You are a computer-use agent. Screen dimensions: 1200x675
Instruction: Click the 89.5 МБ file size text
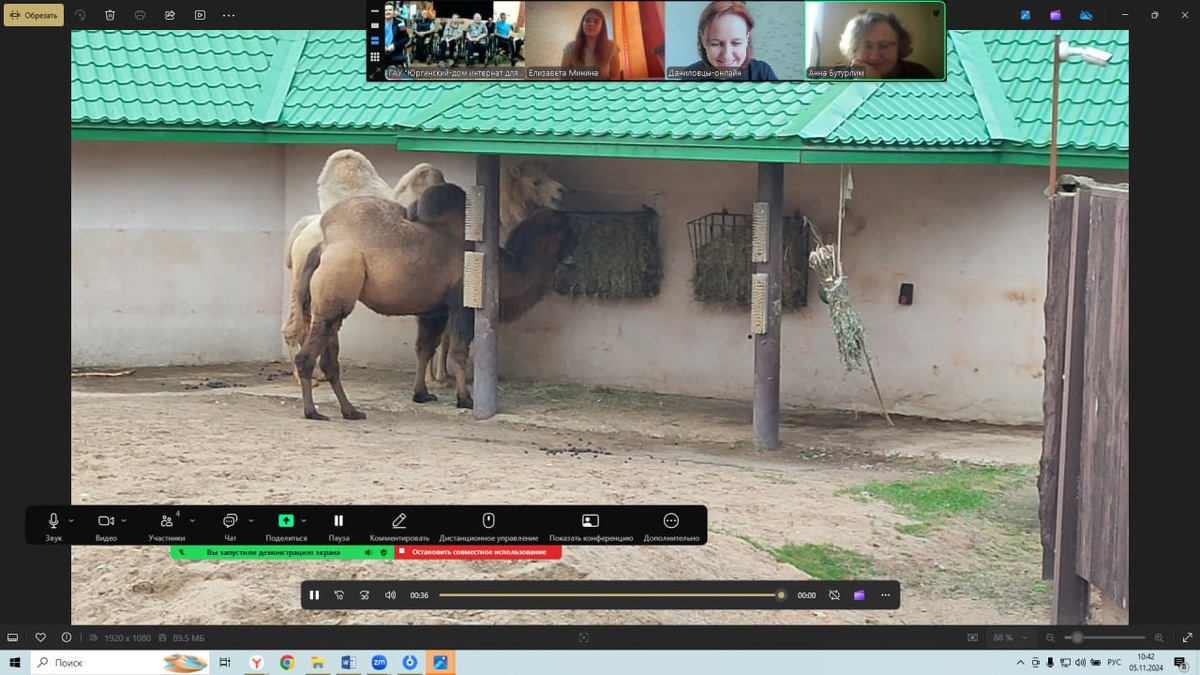pos(188,637)
